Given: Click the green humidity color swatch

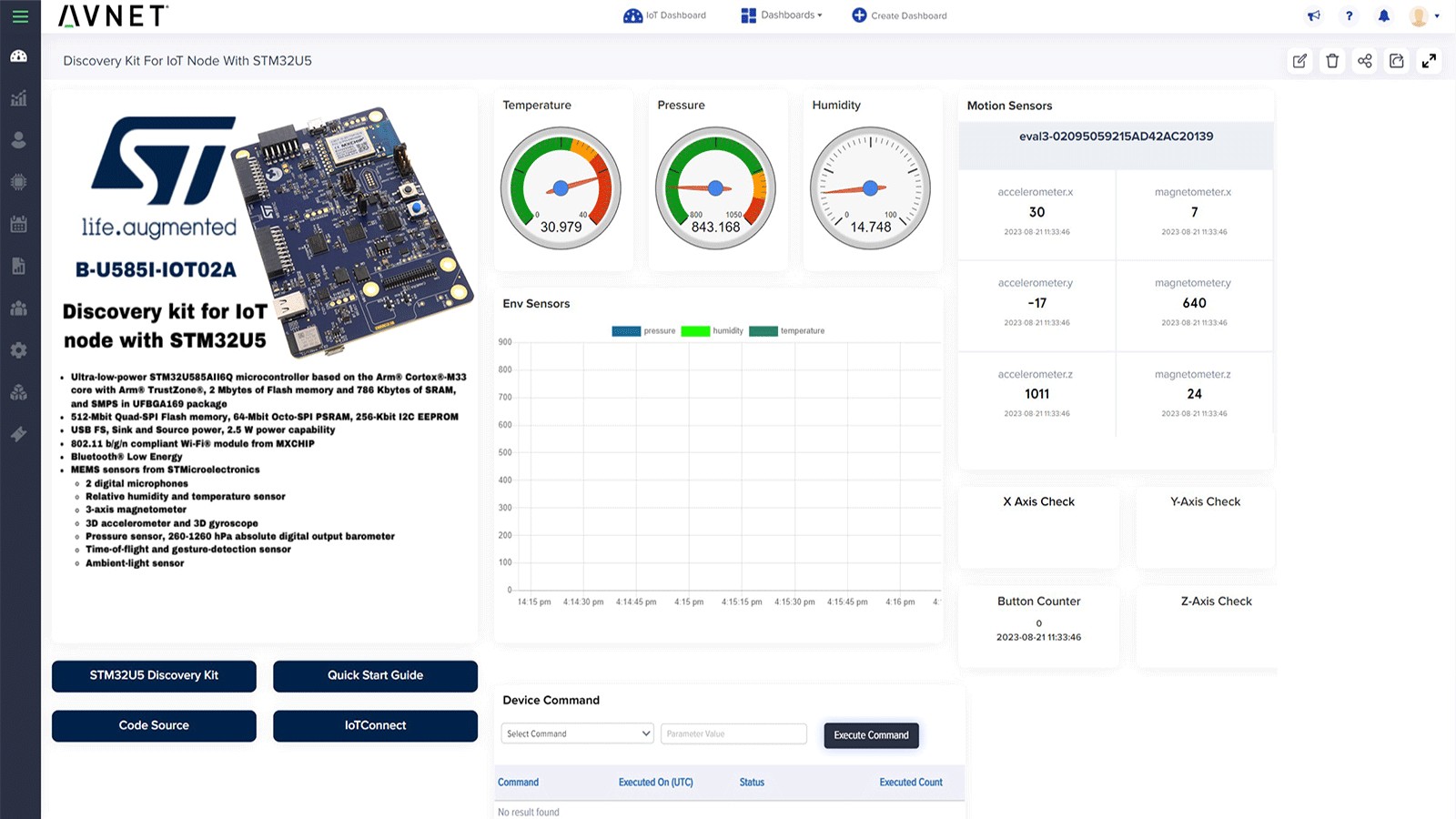Looking at the screenshot, I should coord(697,330).
